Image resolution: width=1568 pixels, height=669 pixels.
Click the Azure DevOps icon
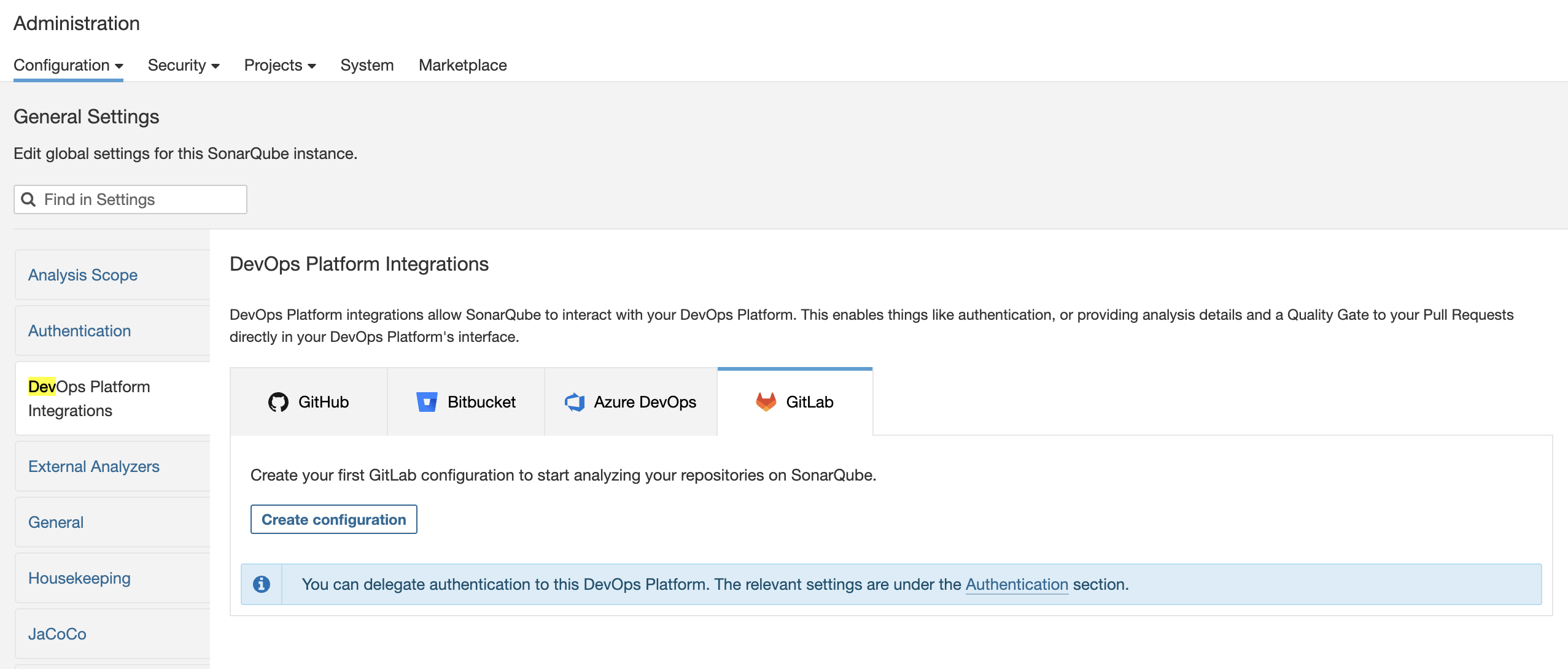point(573,401)
